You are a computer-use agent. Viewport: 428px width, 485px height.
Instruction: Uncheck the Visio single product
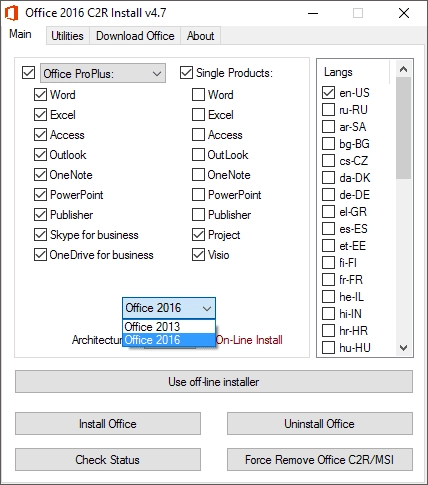198,255
